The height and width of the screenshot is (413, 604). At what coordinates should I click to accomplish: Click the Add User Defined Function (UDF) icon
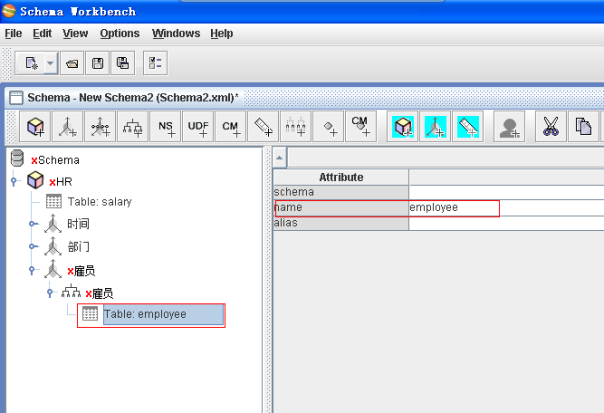click(198, 127)
